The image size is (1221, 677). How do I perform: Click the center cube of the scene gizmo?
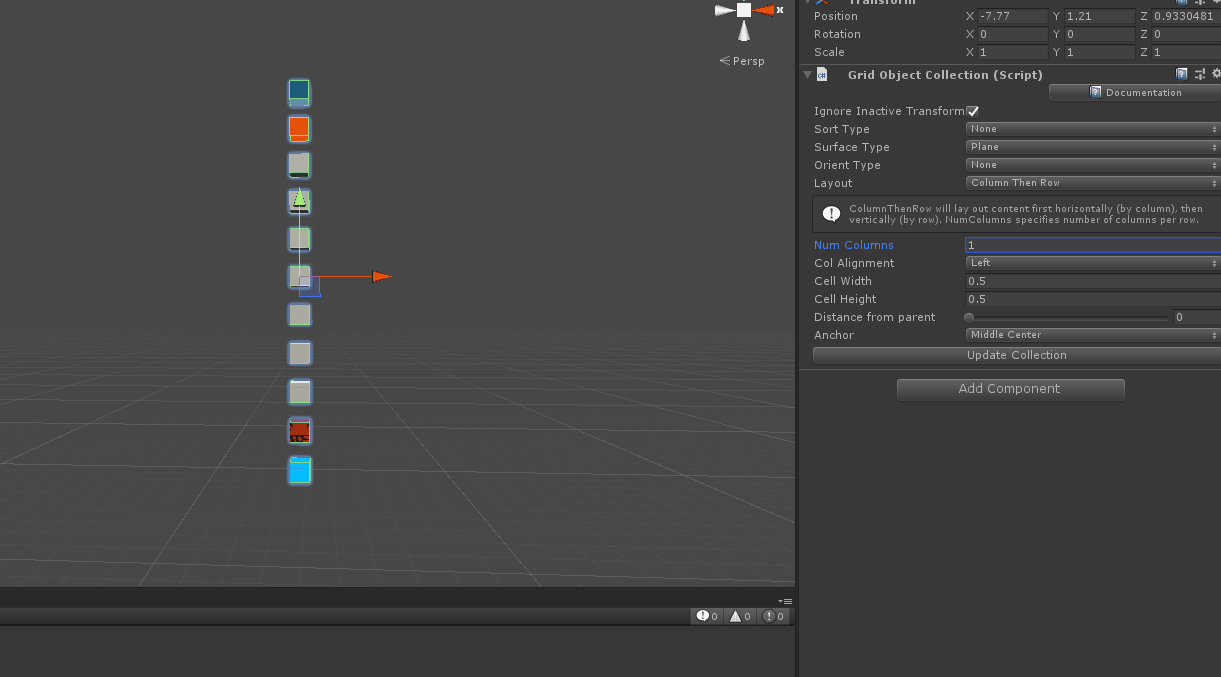pos(744,10)
